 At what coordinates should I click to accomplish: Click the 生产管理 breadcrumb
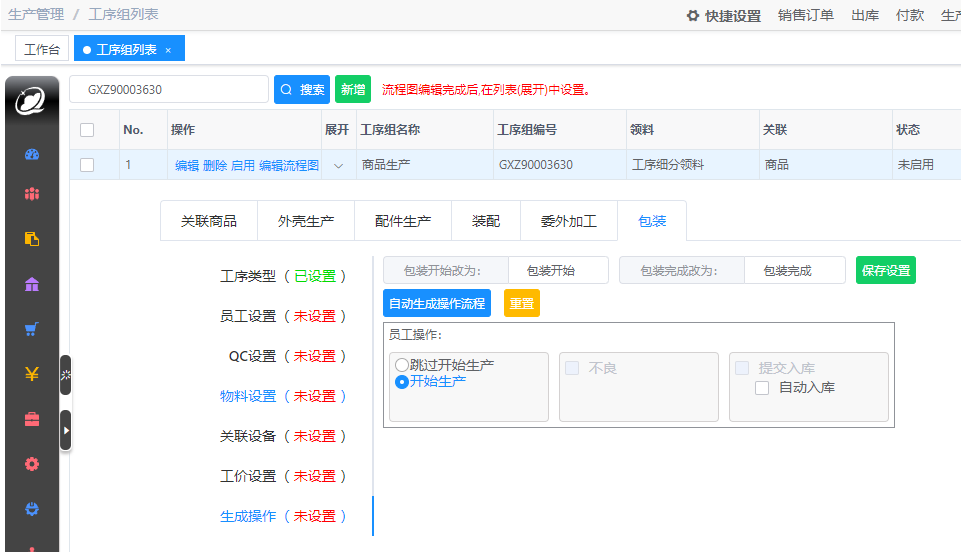click(x=36, y=14)
